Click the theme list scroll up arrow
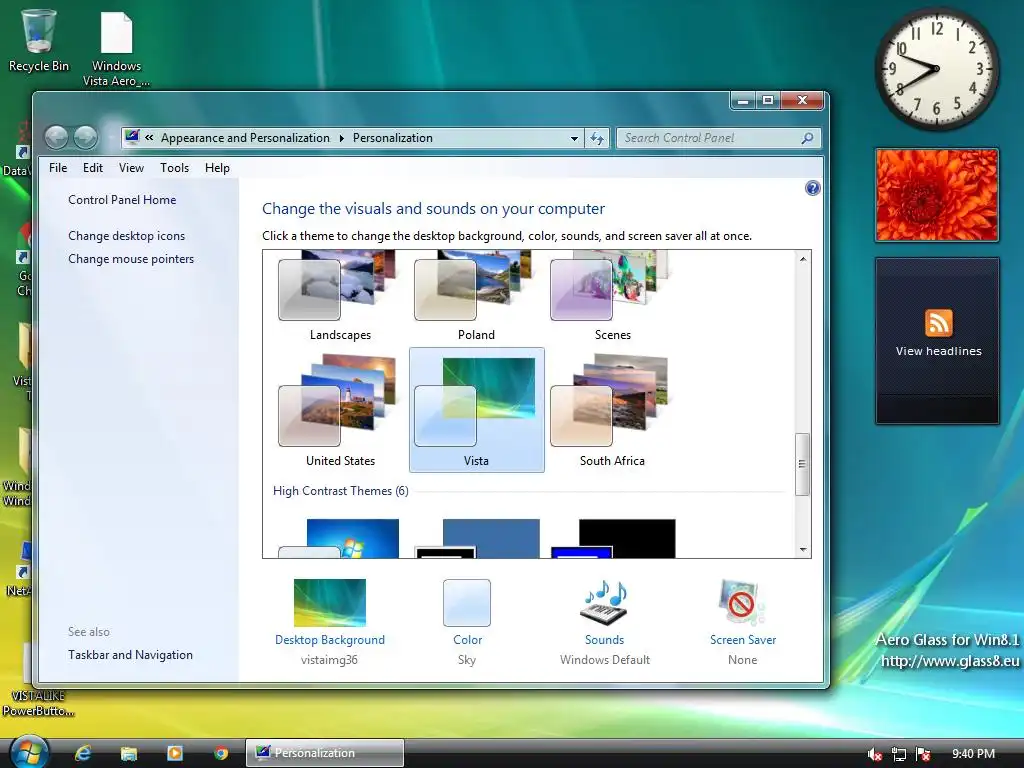This screenshot has width=1024, height=768. [803, 259]
